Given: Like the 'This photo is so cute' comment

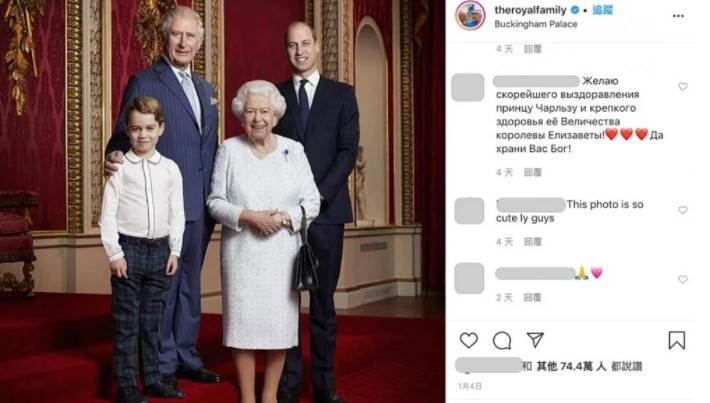Looking at the screenshot, I should 682,210.
